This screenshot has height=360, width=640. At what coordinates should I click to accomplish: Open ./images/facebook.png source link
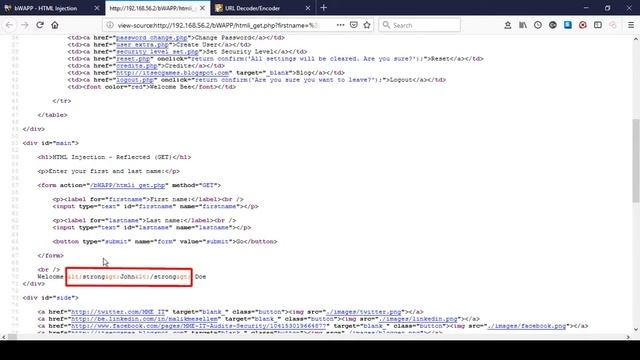pos(527,326)
